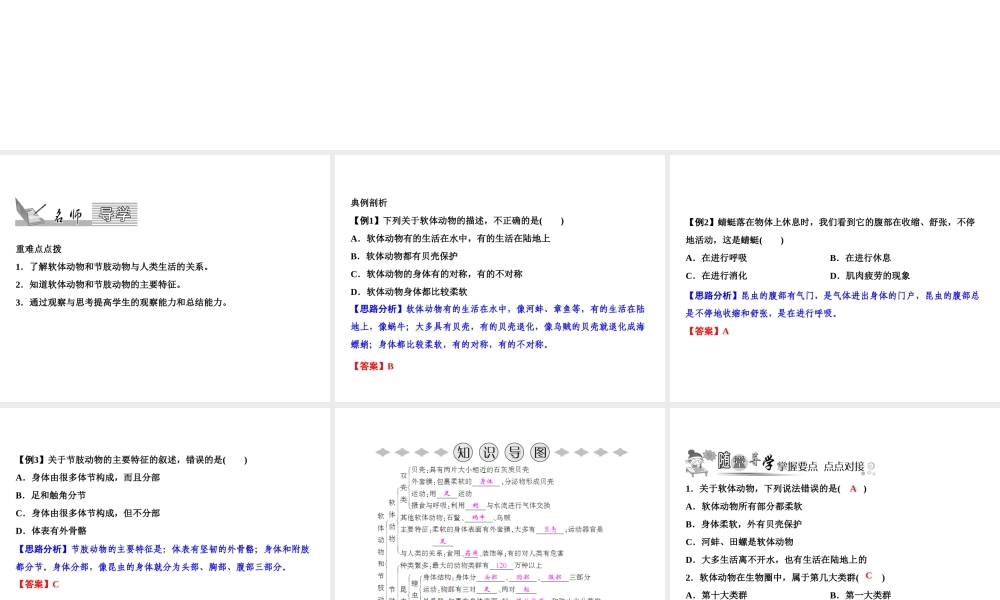Select option D 软体动物身体都比较柔软
Image resolution: width=1000 pixels, height=600 pixels.
[409, 292]
